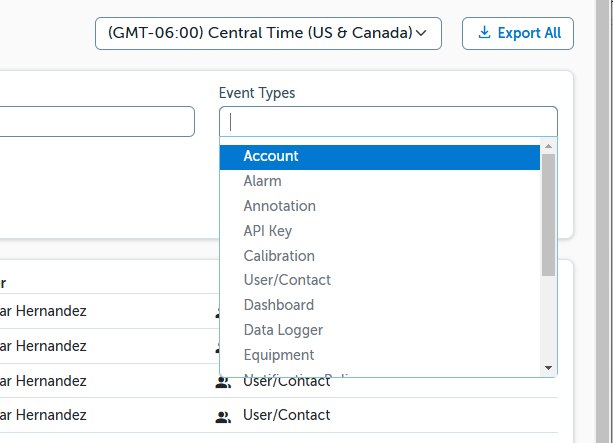
Task: Choose Alarm from the Event Types list
Action: (262, 181)
